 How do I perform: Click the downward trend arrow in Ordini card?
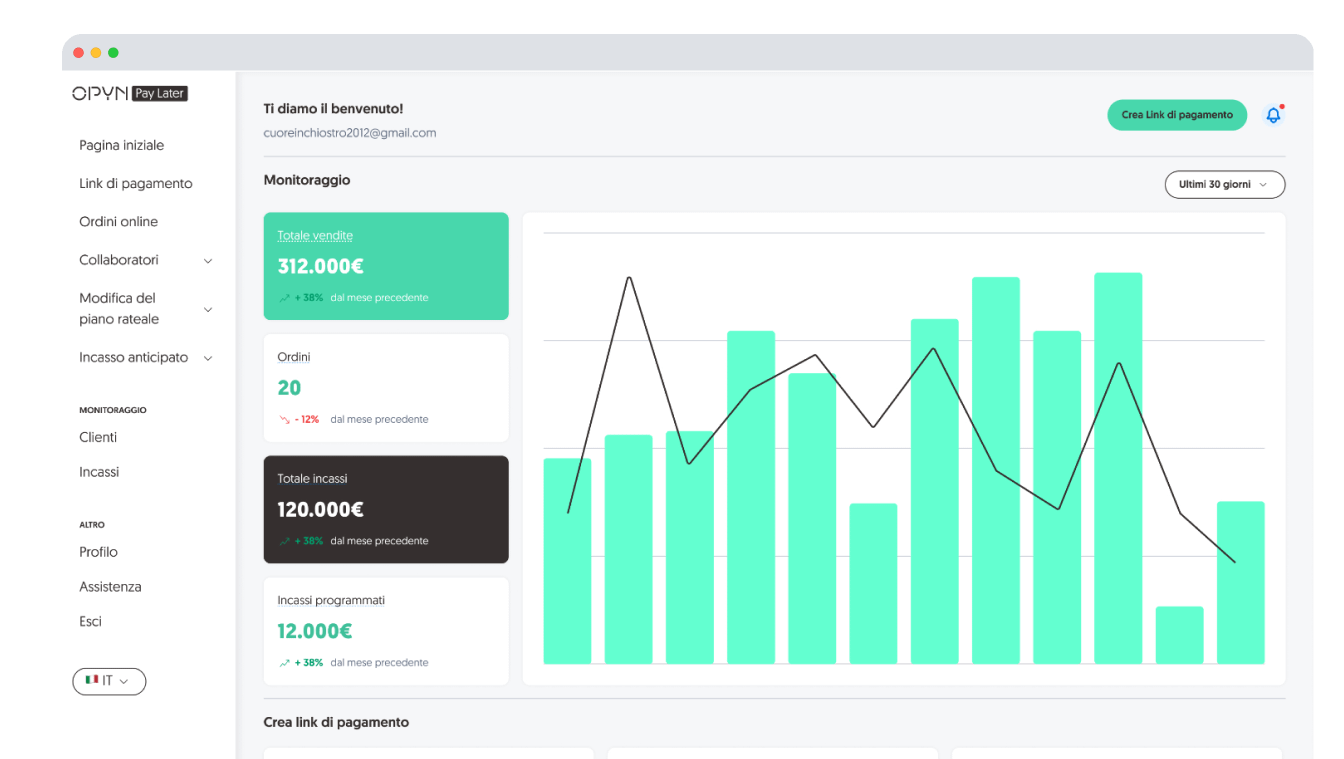pos(285,420)
